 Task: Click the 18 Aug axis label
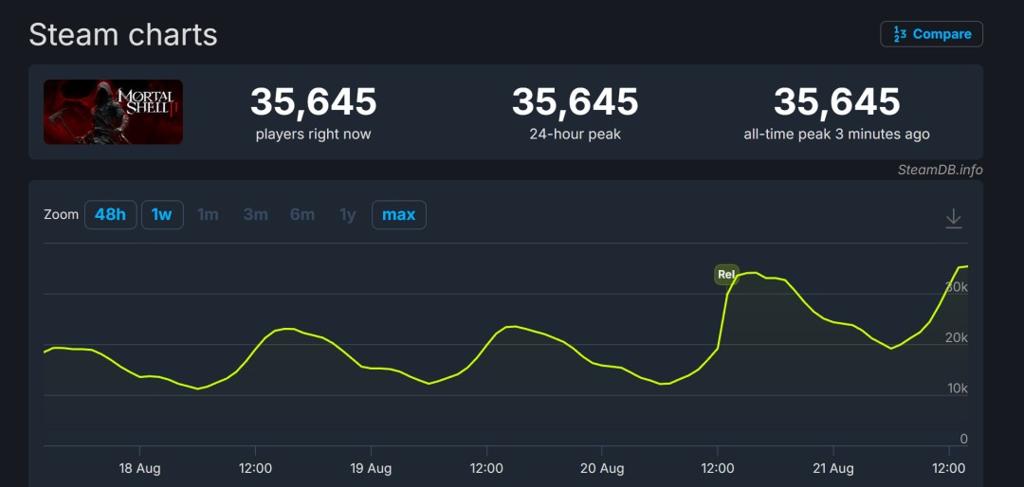click(140, 469)
